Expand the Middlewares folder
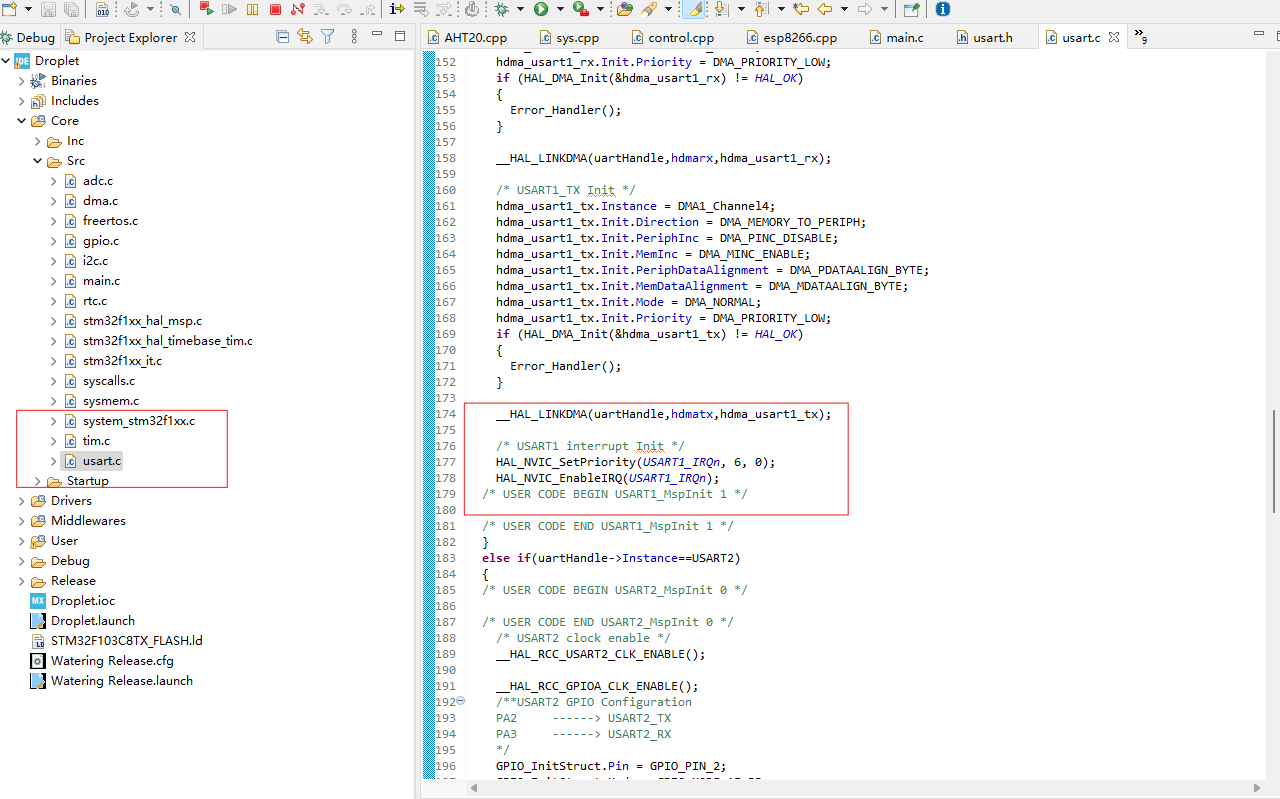The height and width of the screenshot is (799, 1280). (x=22, y=521)
